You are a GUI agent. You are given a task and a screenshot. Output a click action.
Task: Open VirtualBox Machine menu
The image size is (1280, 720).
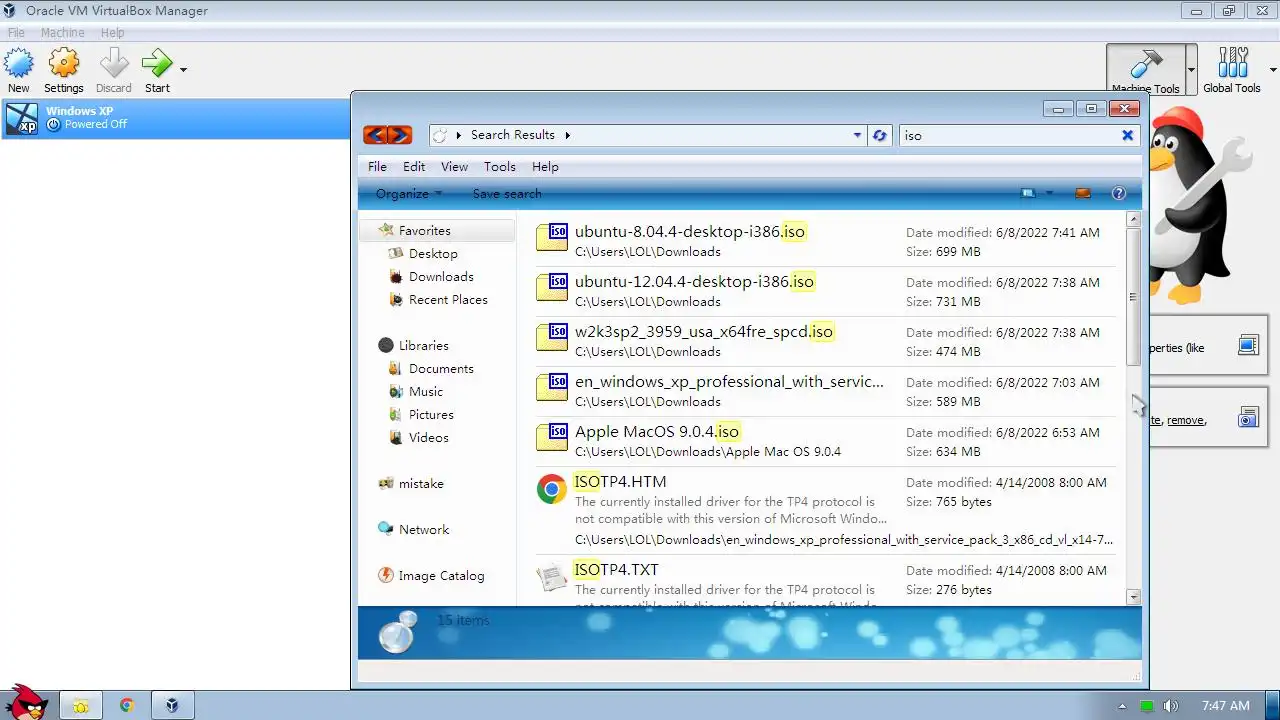(62, 33)
